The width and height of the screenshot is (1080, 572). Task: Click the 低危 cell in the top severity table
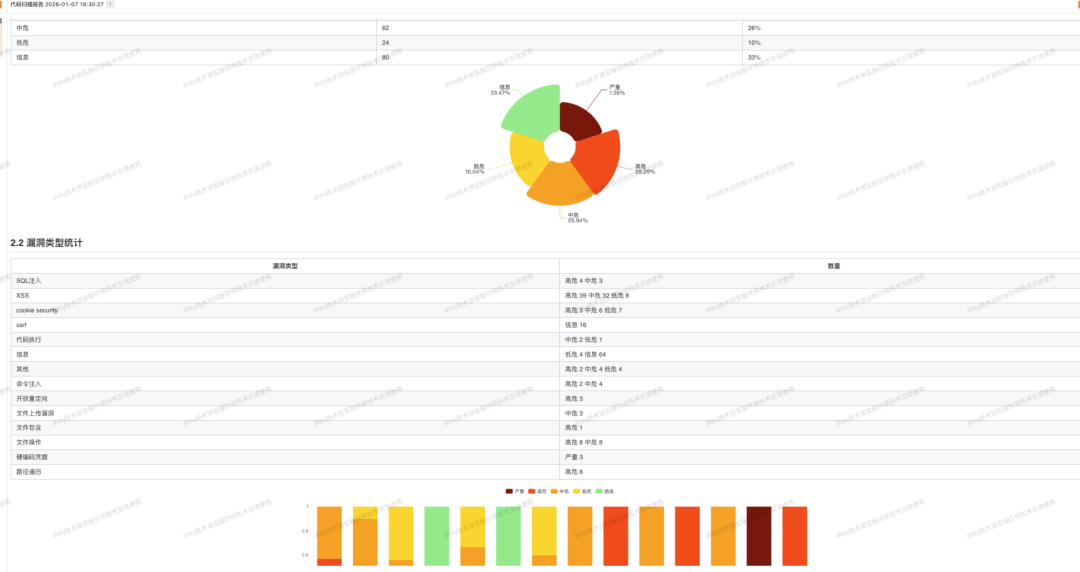coord(194,43)
